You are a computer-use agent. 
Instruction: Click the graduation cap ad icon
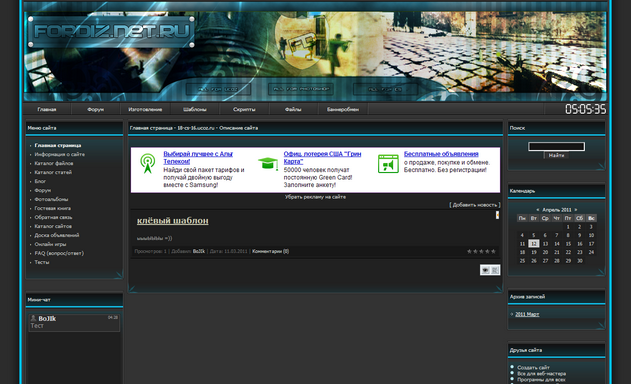pos(268,163)
